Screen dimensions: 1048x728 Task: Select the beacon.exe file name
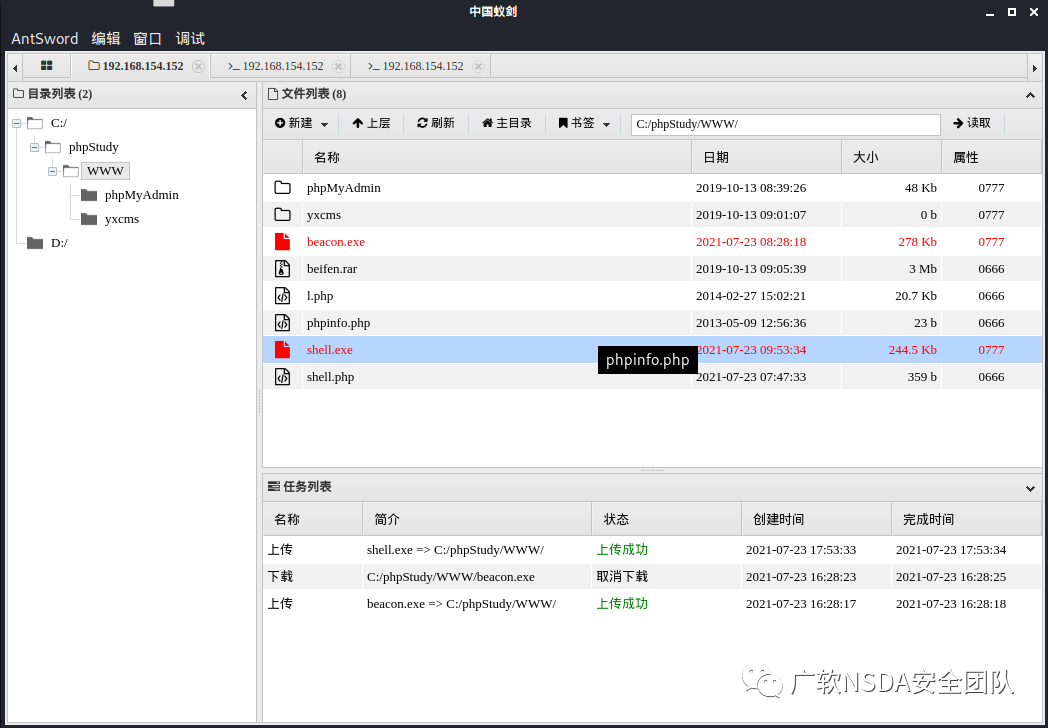[336, 242]
